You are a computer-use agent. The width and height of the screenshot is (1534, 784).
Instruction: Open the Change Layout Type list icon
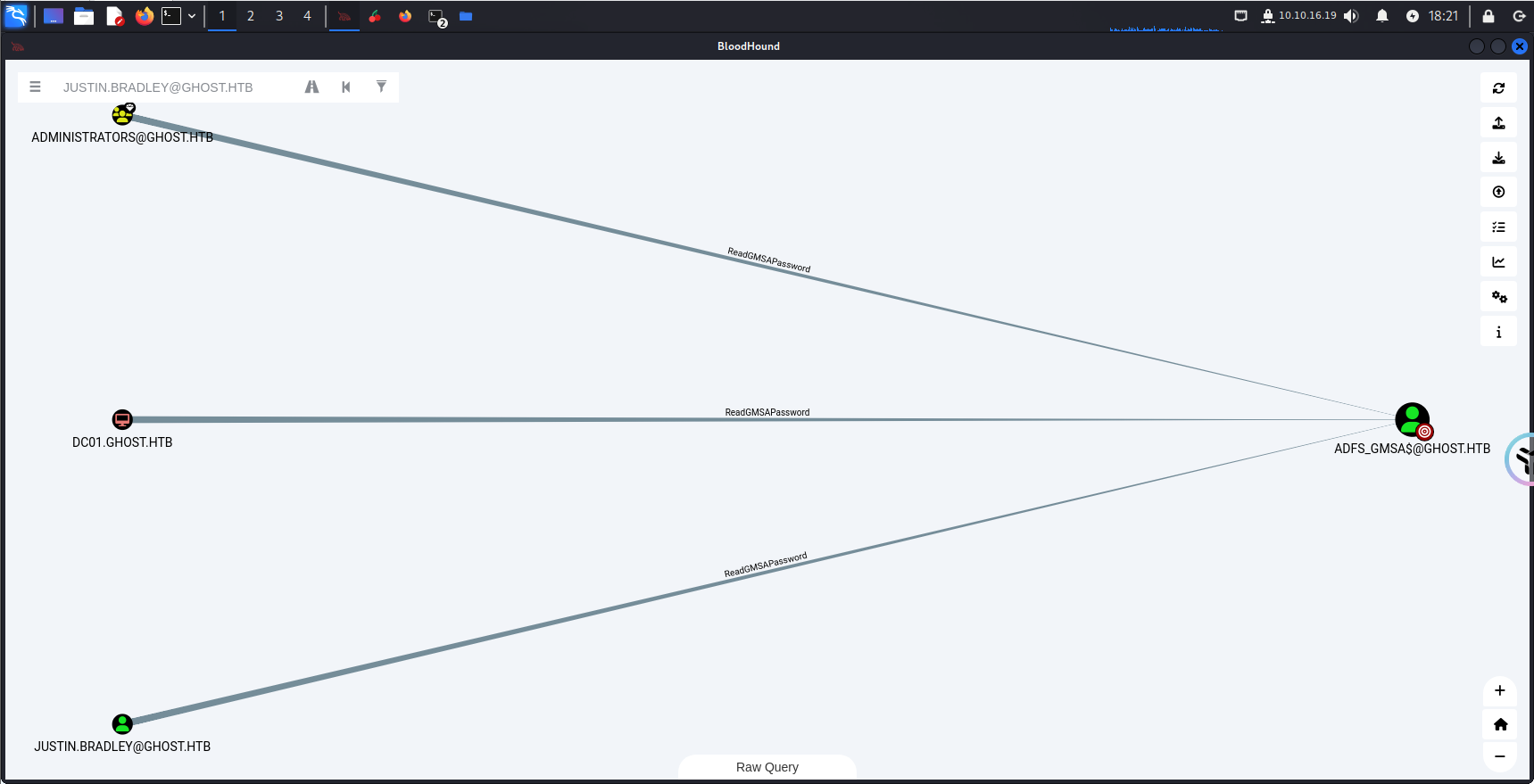point(1498,227)
